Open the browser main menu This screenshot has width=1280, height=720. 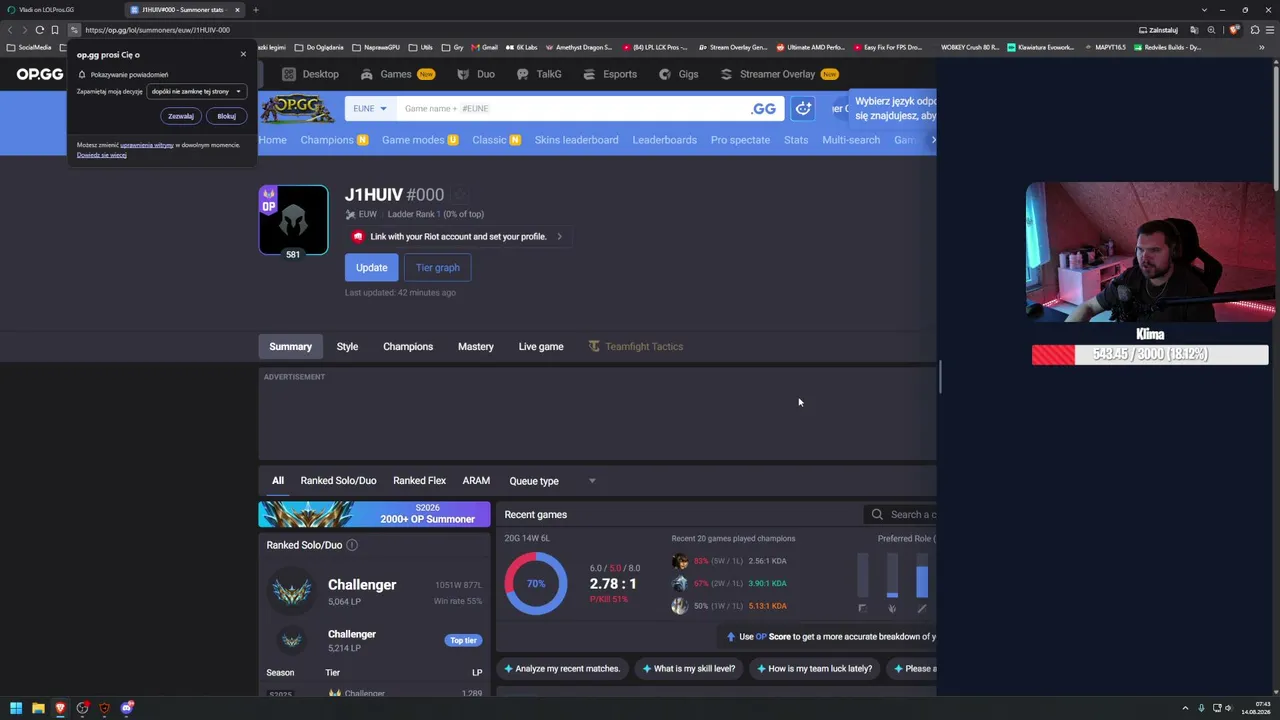tap(1270, 30)
